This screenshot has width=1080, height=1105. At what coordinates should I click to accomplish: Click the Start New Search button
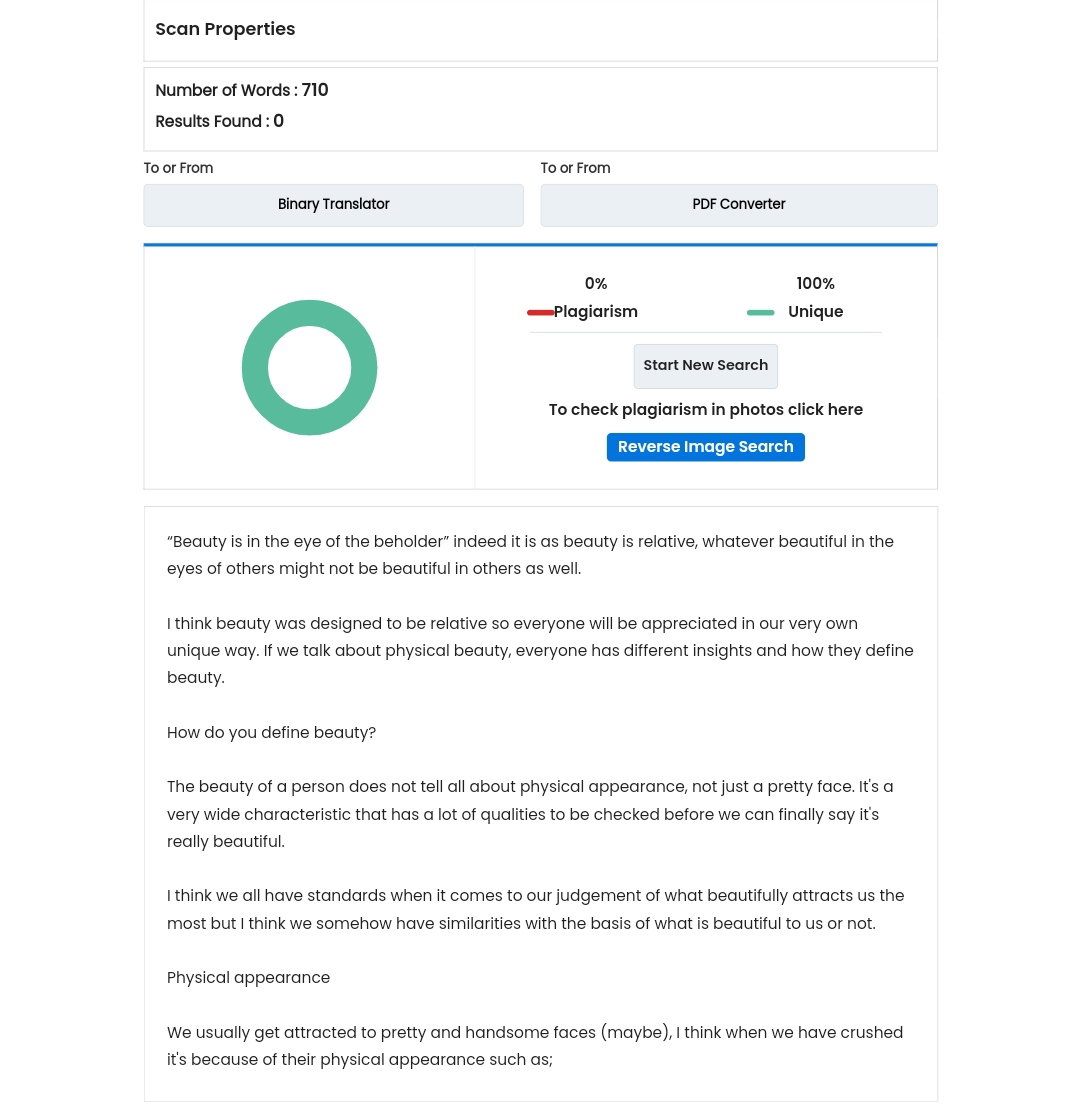tap(705, 366)
